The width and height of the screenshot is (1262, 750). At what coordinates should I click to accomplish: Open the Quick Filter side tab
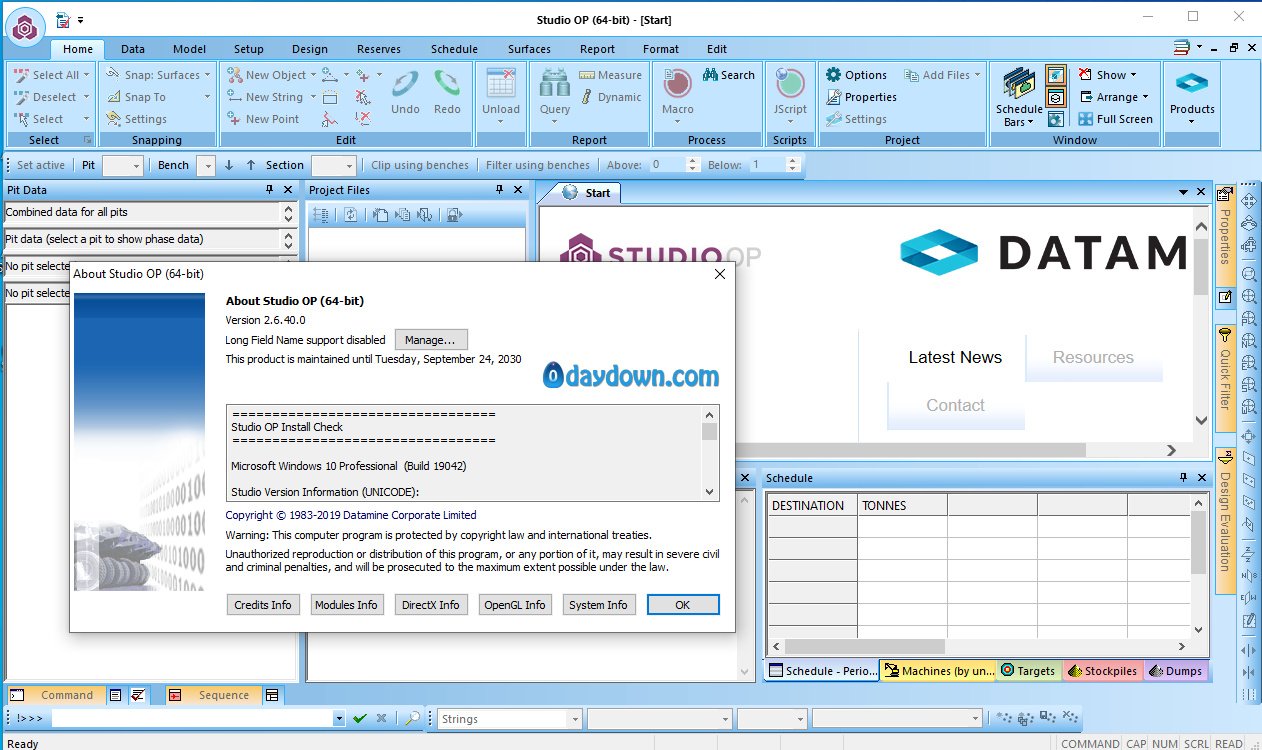pyautogui.click(x=1225, y=378)
